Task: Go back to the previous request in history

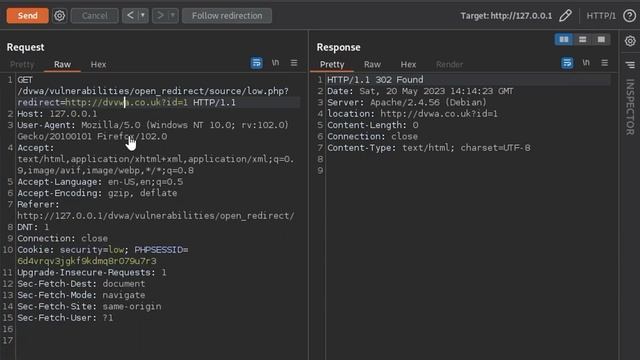Action: pyautogui.click(x=130, y=16)
